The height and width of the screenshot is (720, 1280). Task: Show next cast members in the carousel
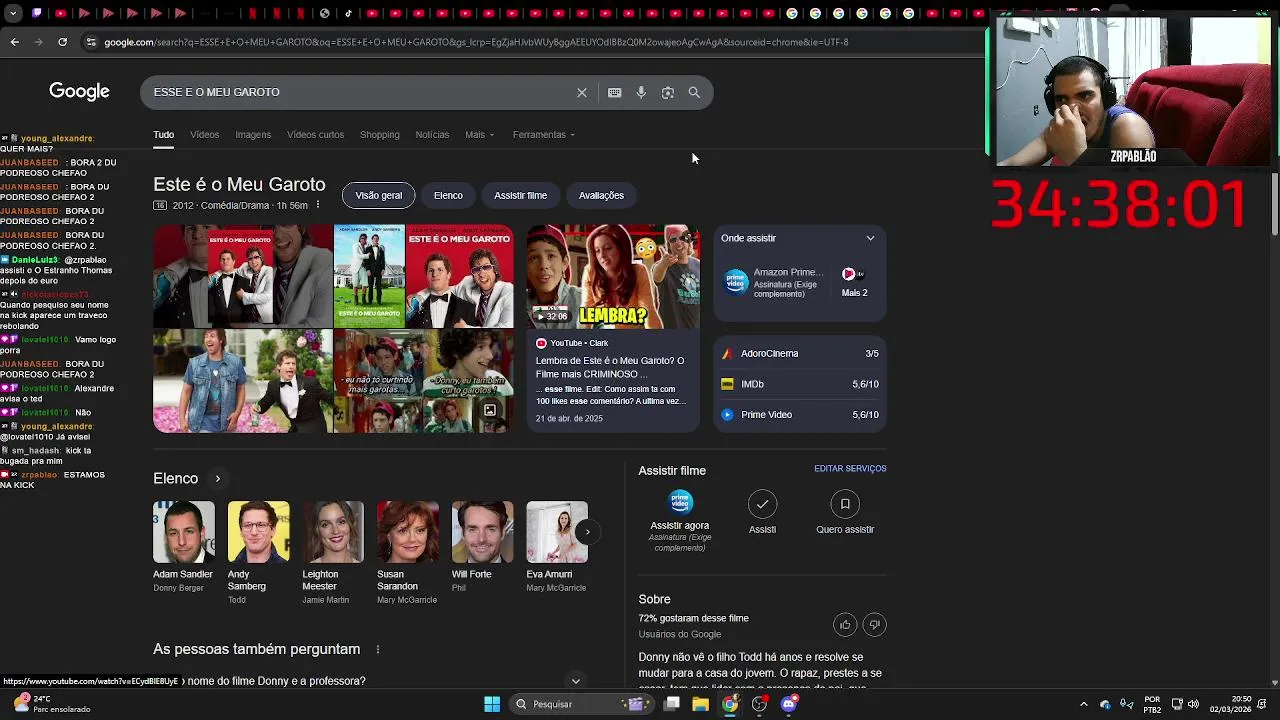click(x=588, y=532)
